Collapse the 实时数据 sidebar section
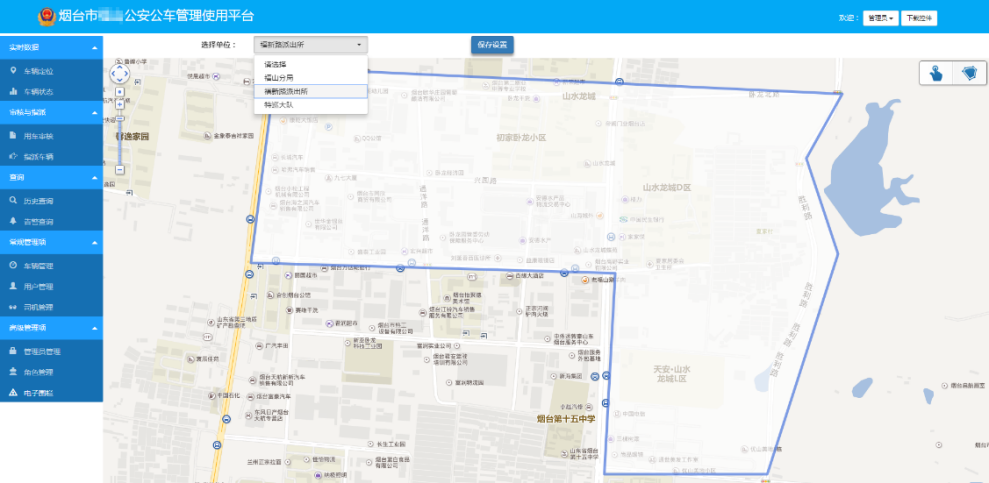This screenshot has height=483, width=989. pyautogui.click(x=94, y=48)
